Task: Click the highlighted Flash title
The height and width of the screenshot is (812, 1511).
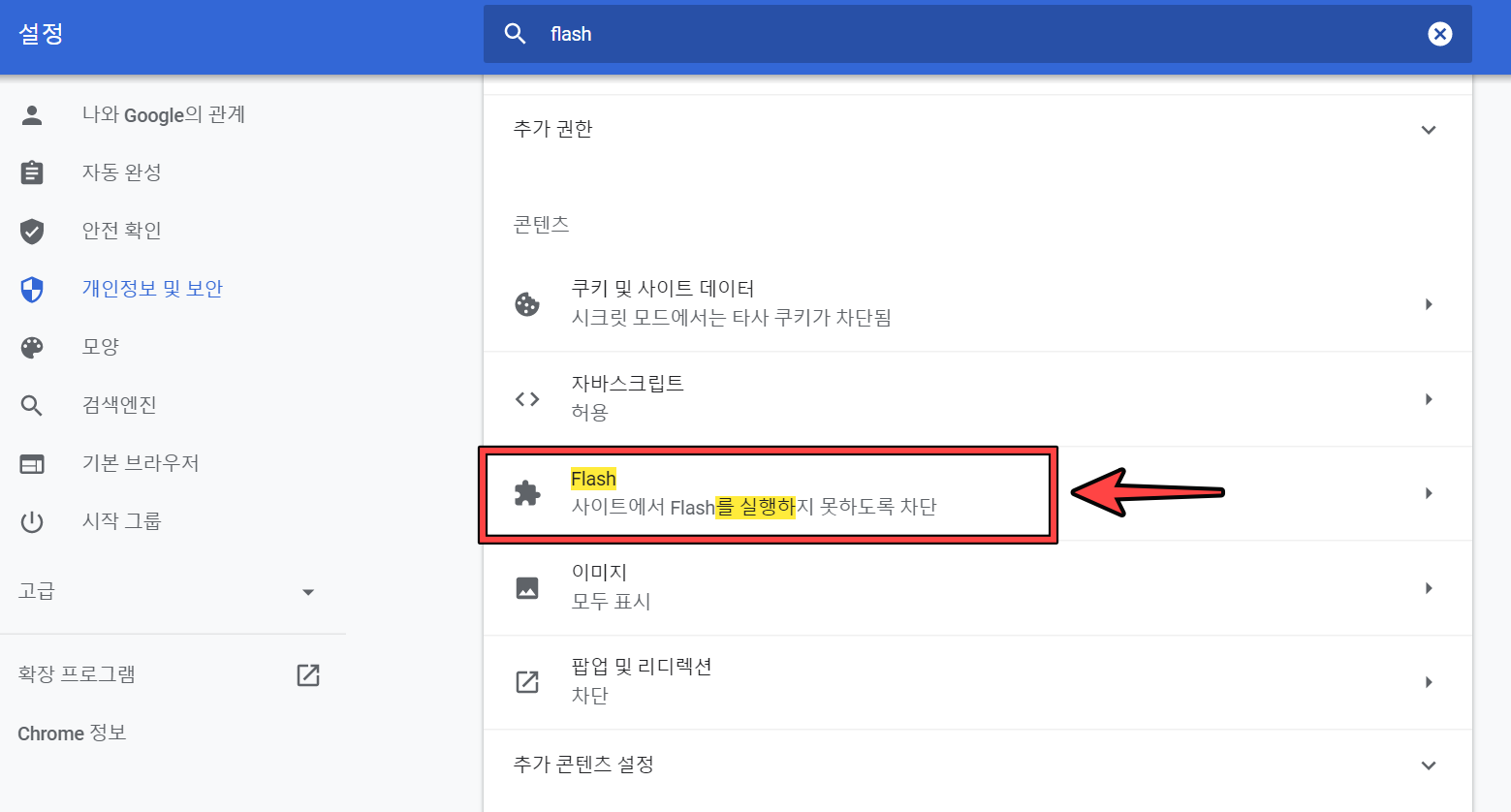Action: tap(593, 479)
